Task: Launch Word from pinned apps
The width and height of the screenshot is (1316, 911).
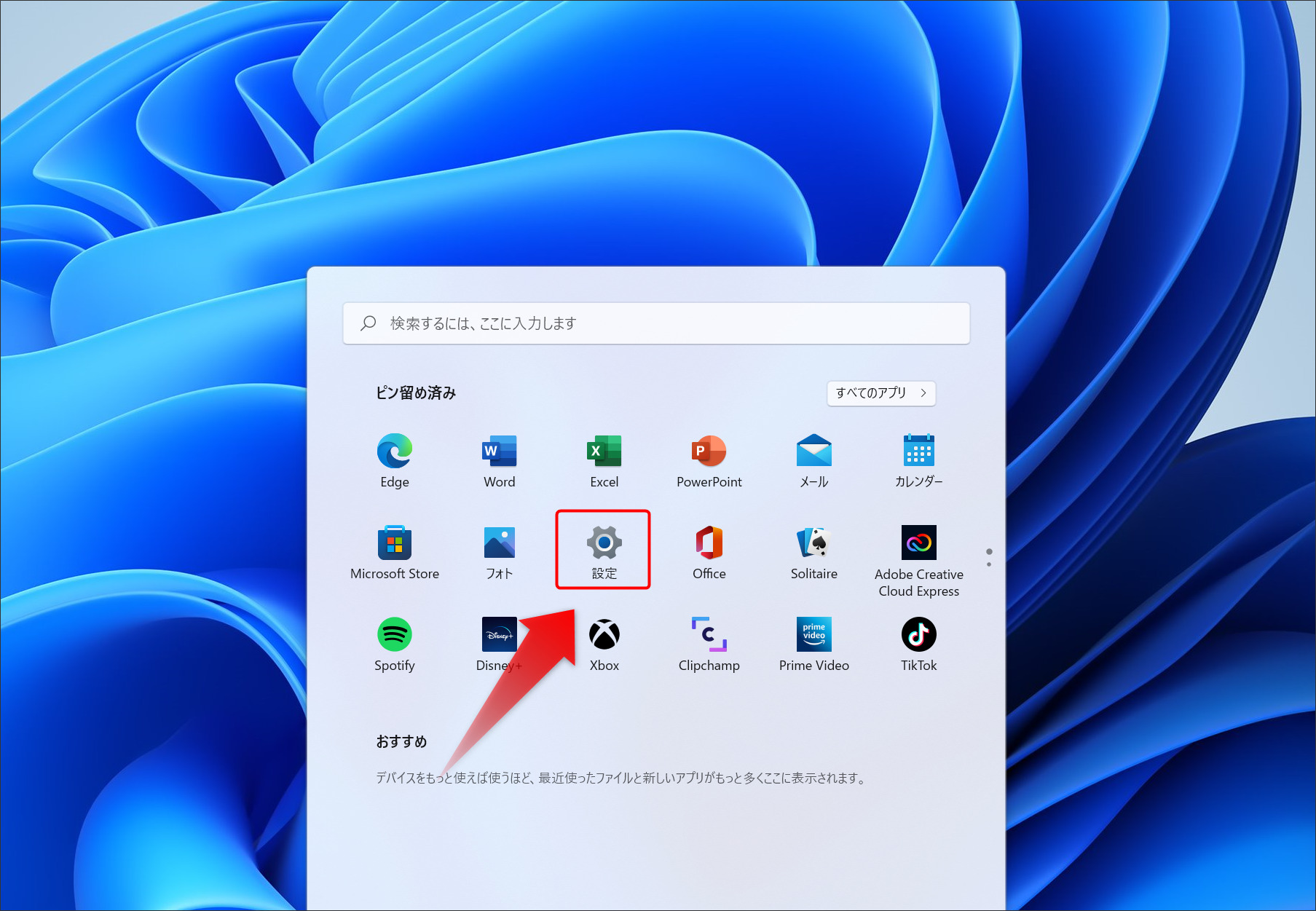Action: 499,461
